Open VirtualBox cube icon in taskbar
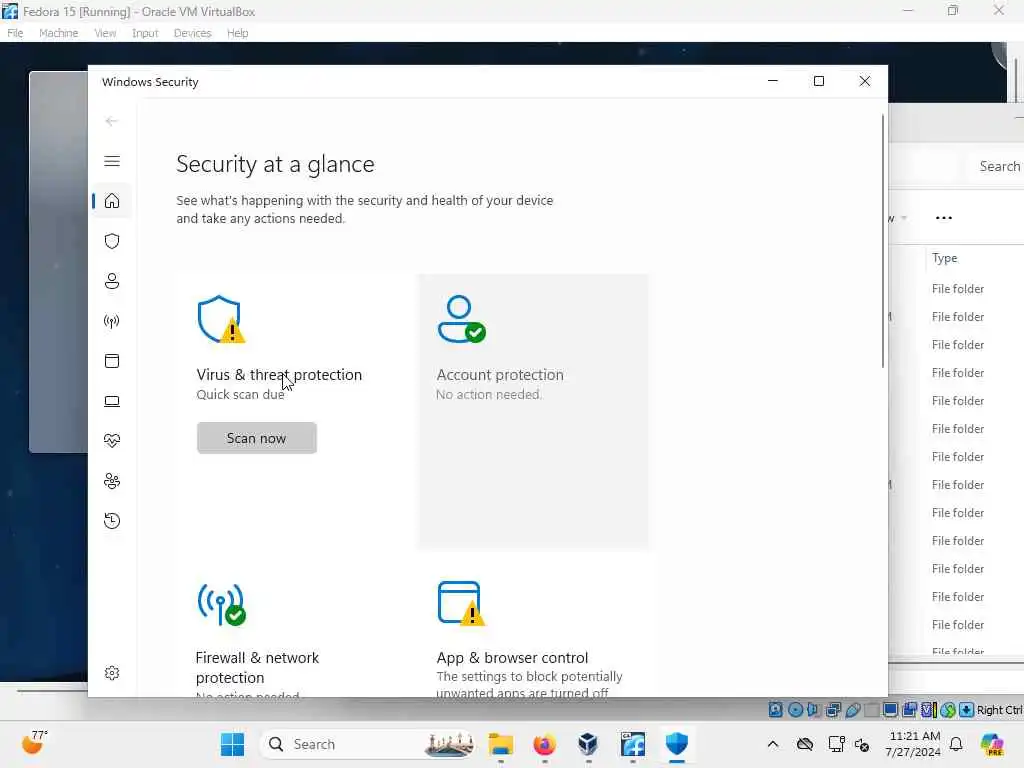This screenshot has height=768, width=1024. coord(588,744)
